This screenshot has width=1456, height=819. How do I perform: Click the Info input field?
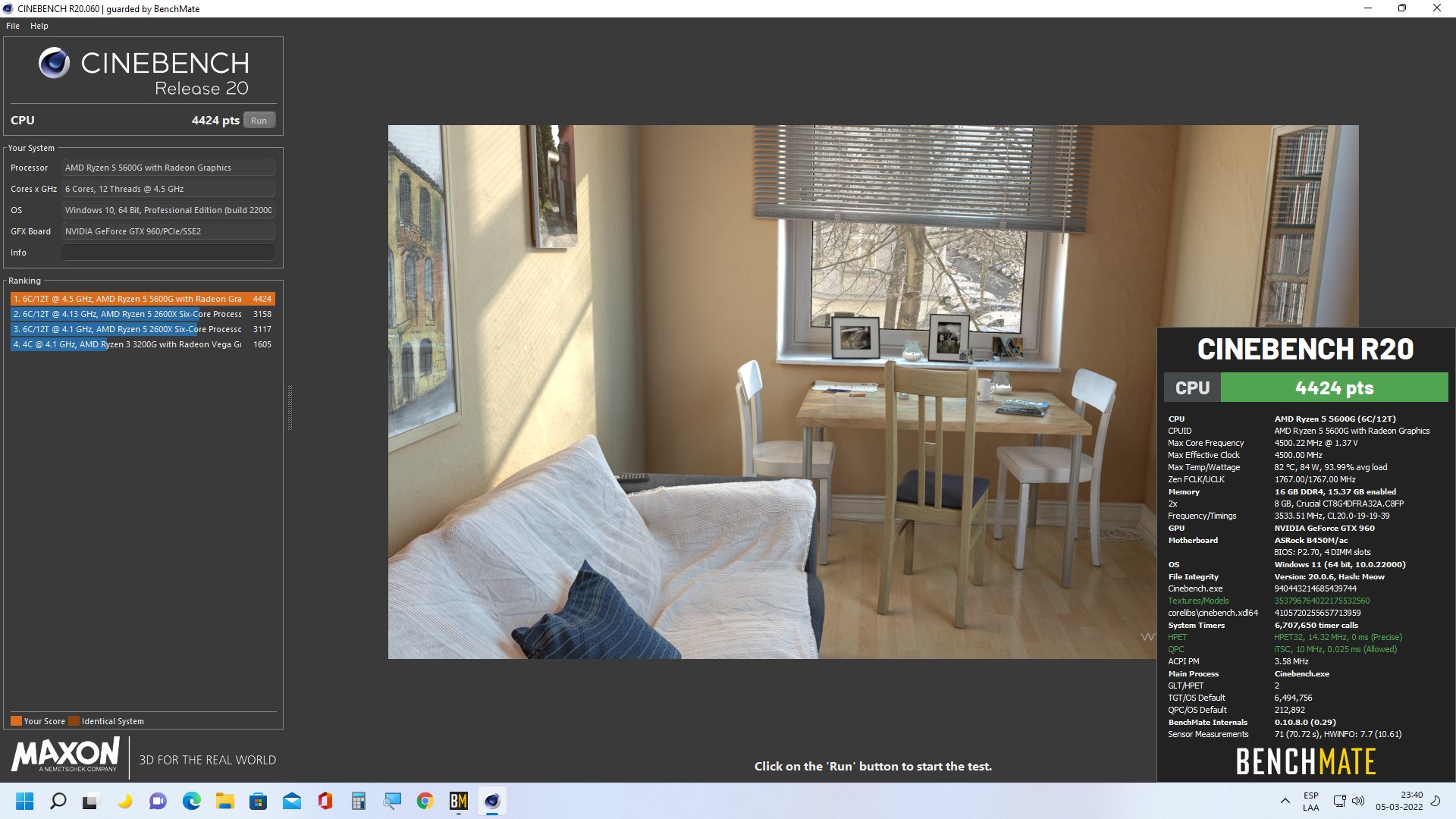(168, 253)
